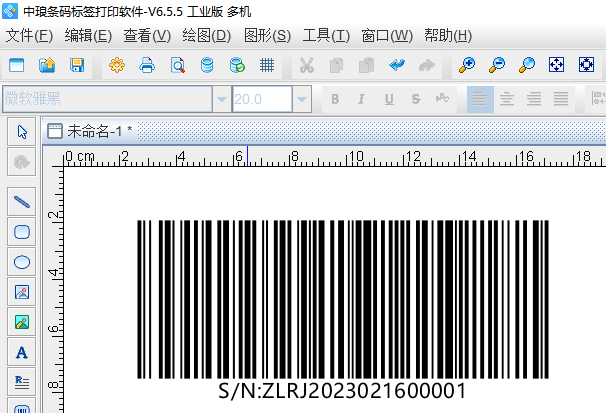
Task: Click the character spacing icon after strikethrough
Action: pos(443,99)
